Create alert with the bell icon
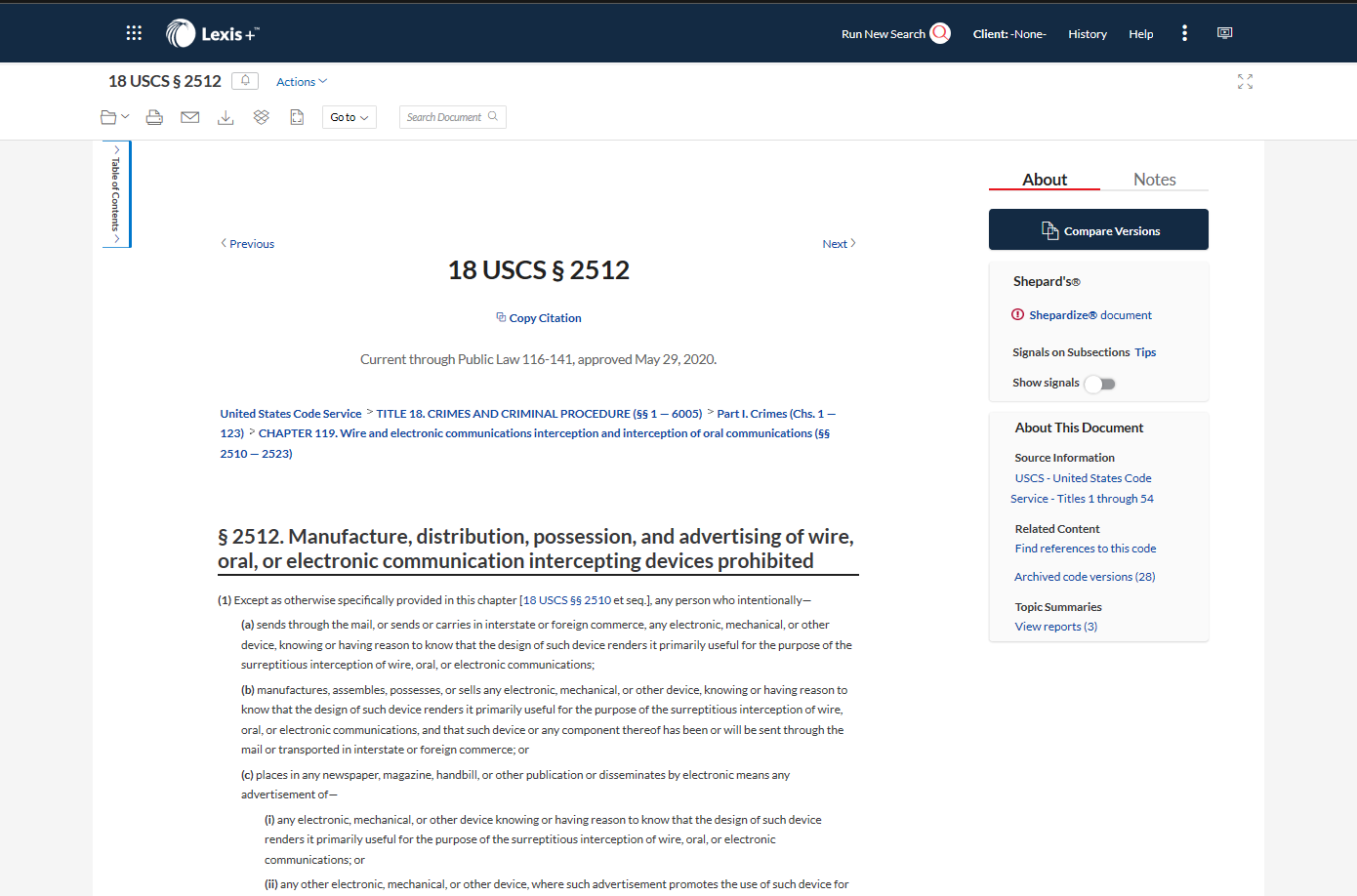The height and width of the screenshot is (896, 1357). coord(245,81)
